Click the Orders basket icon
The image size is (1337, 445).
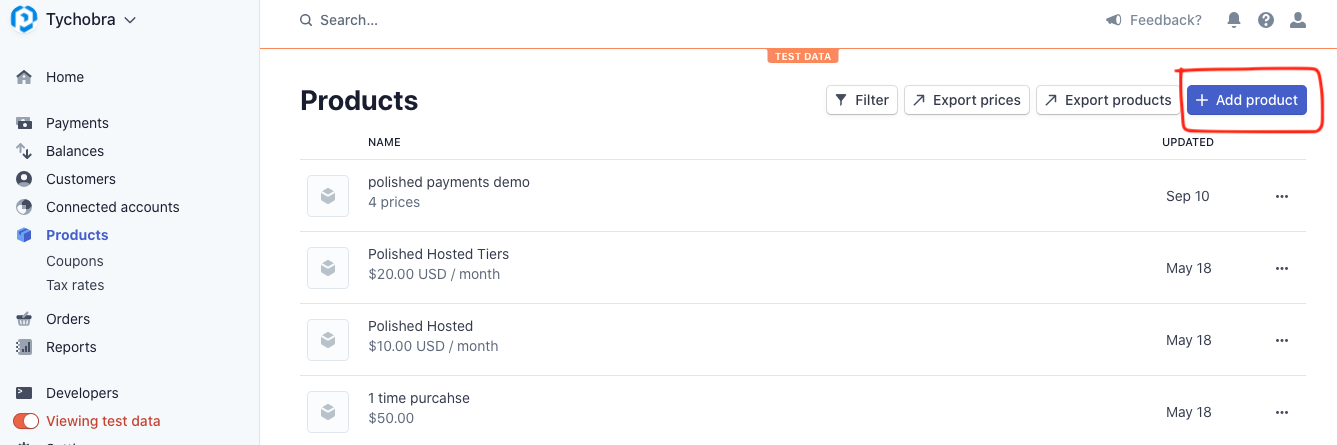(24, 319)
